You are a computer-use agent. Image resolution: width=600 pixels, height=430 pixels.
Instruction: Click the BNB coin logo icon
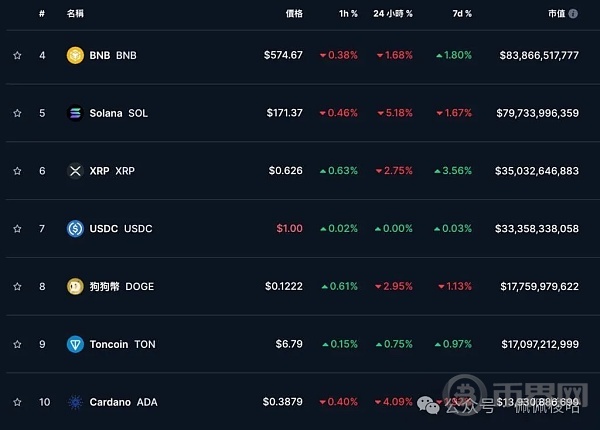point(74,55)
